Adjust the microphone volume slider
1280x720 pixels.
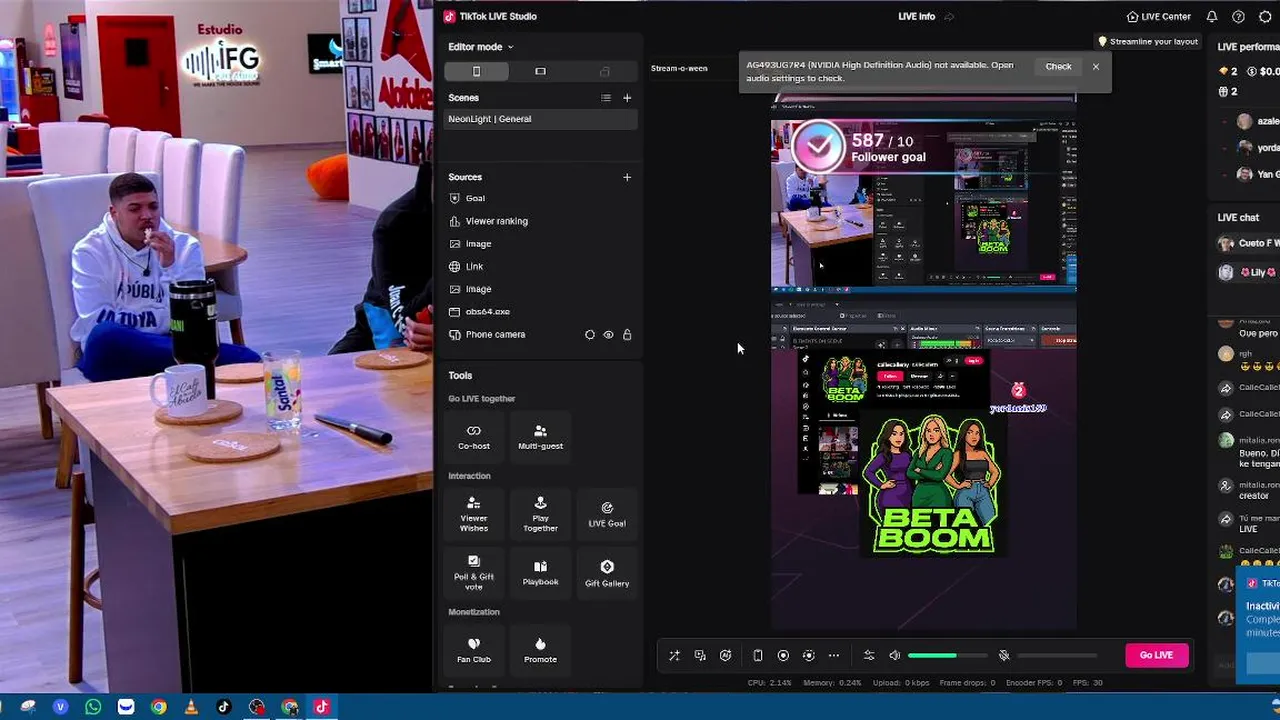click(1057, 656)
